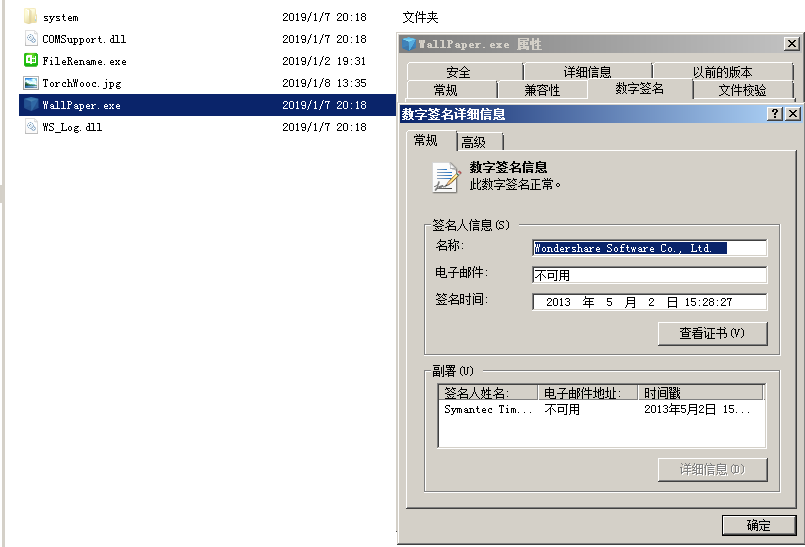Screen dimensions: 805x547
Task: Click the disabled 详细信息(D) button
Action: point(713,469)
